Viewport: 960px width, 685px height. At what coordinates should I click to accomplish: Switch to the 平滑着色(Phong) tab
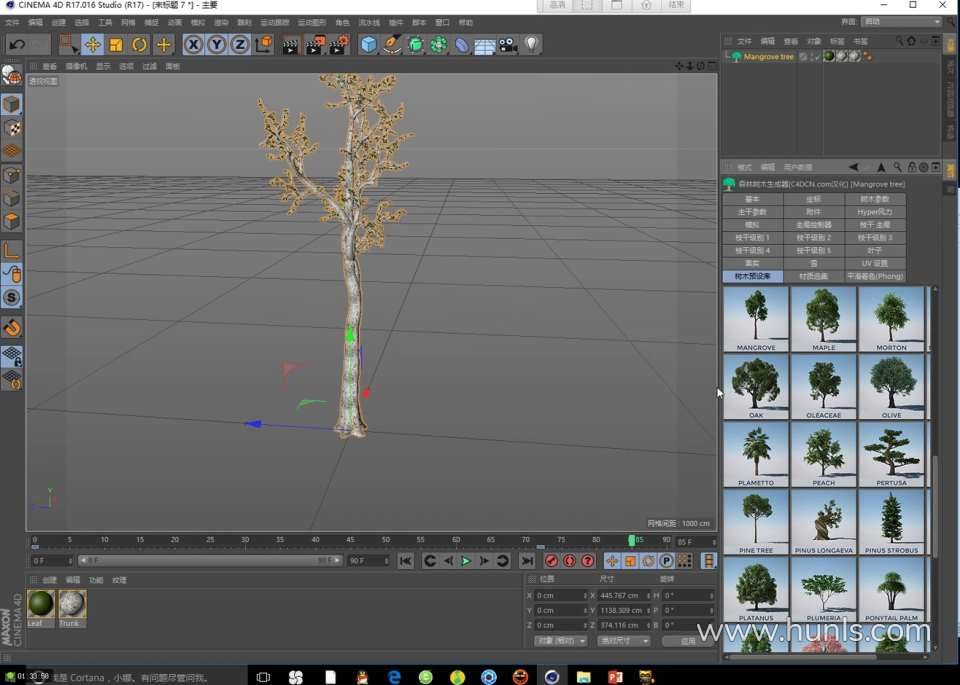874,276
